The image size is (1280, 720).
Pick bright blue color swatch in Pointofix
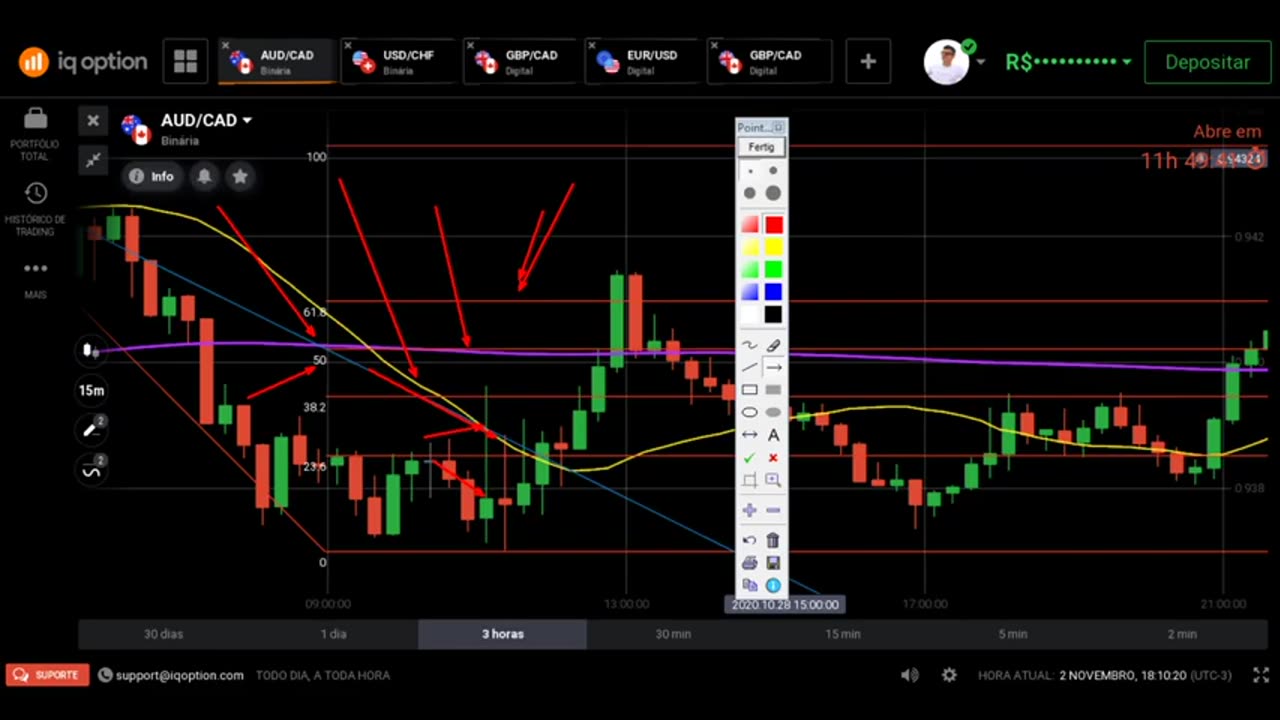tap(773, 292)
